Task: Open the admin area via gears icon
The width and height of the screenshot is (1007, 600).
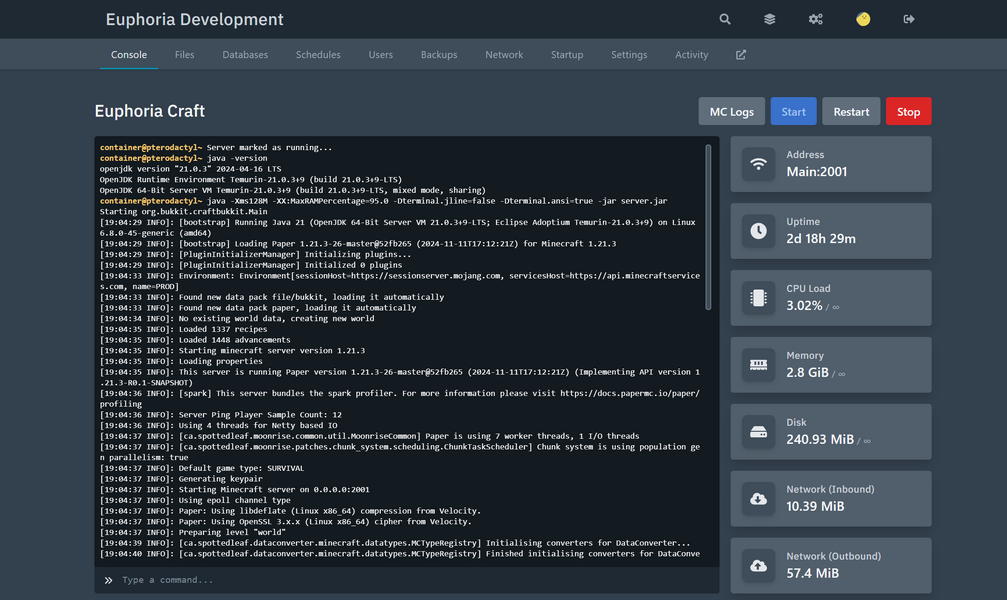Action: point(815,19)
